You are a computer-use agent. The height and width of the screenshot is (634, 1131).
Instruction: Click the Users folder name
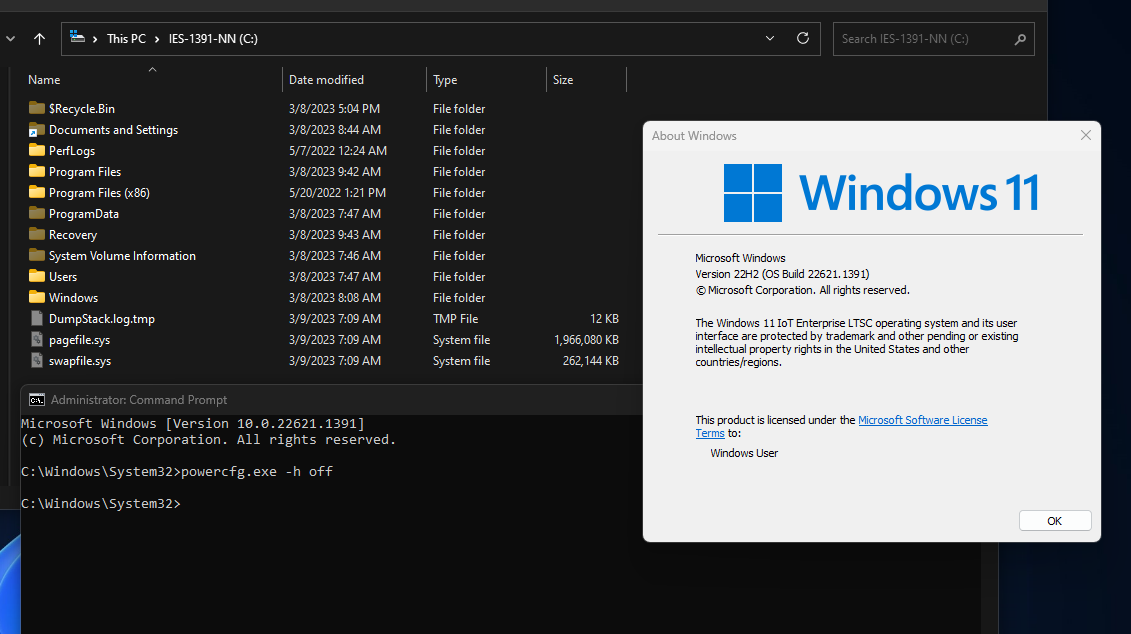(63, 276)
